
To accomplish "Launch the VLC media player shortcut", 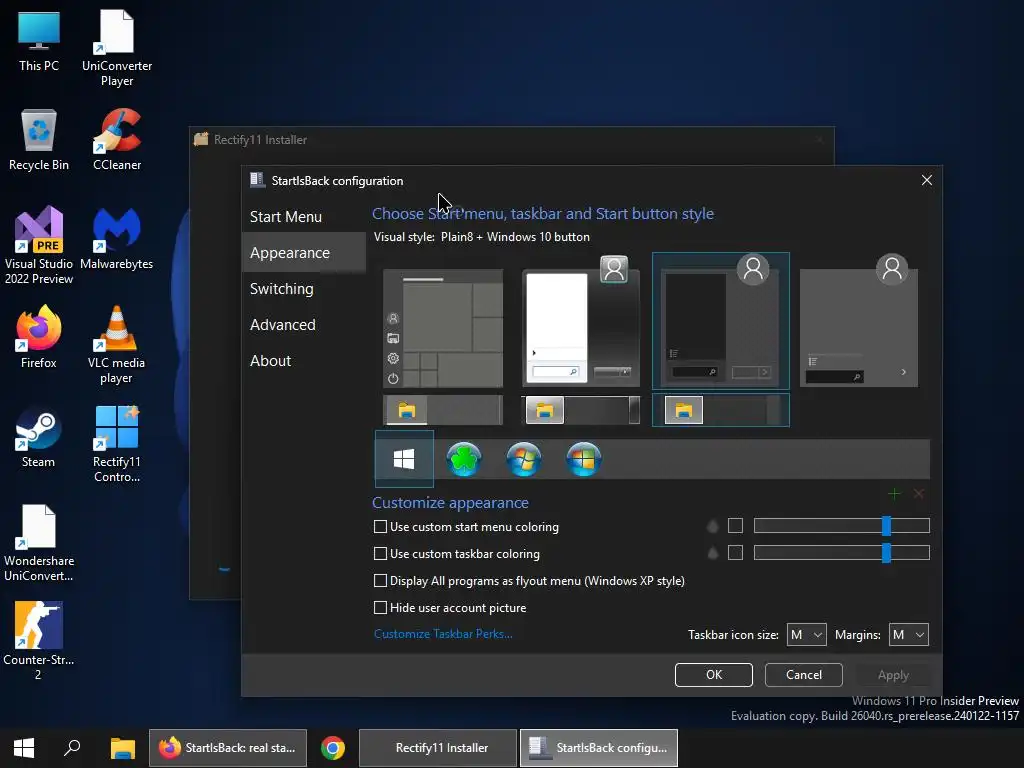I will coord(117,345).
